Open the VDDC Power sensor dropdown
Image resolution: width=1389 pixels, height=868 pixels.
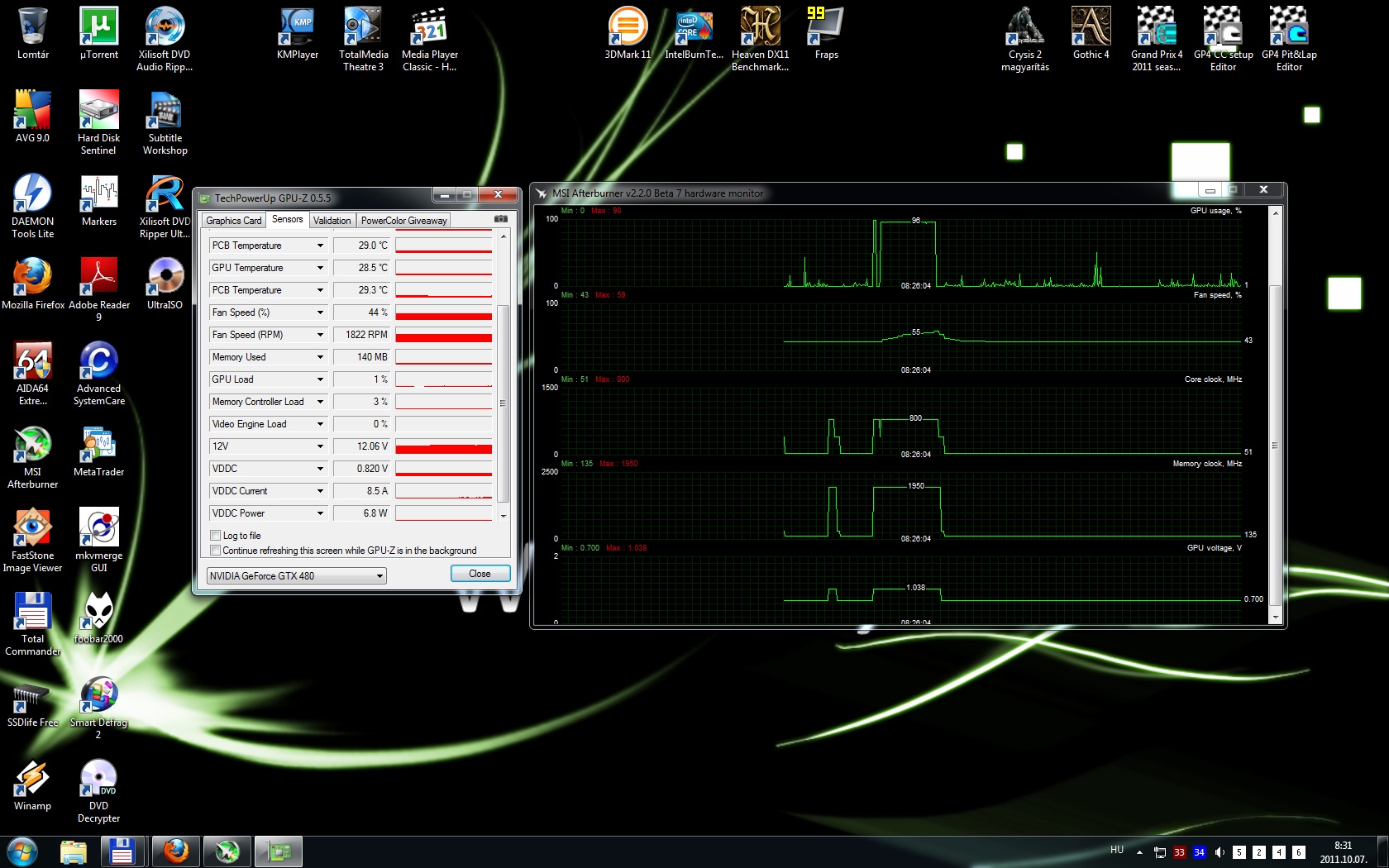pos(321,513)
